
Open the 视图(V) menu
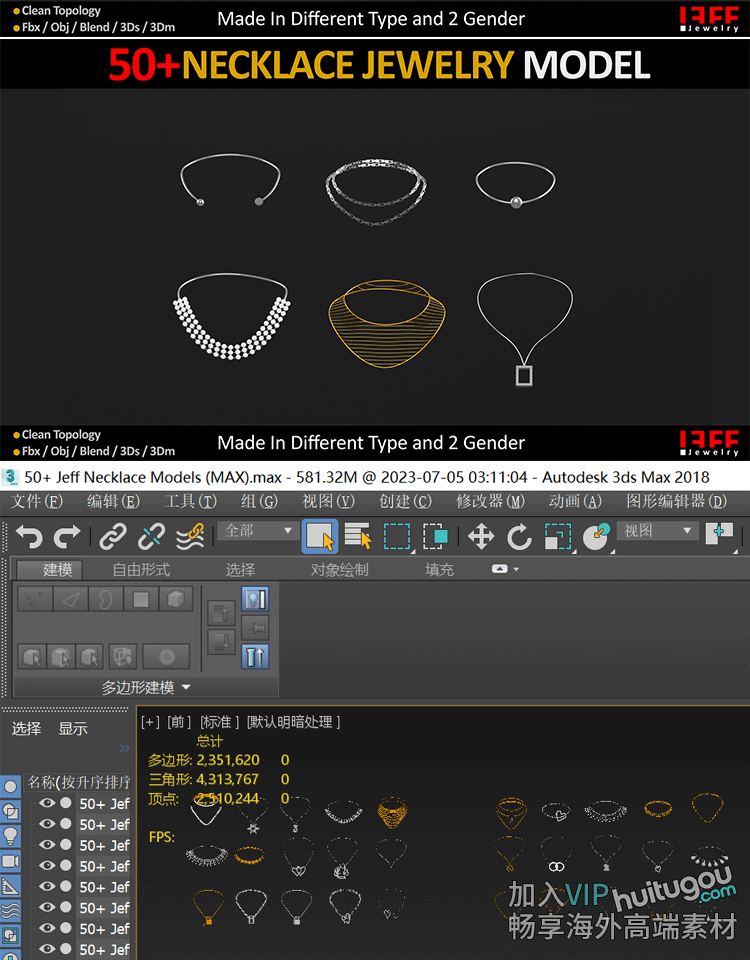328,501
